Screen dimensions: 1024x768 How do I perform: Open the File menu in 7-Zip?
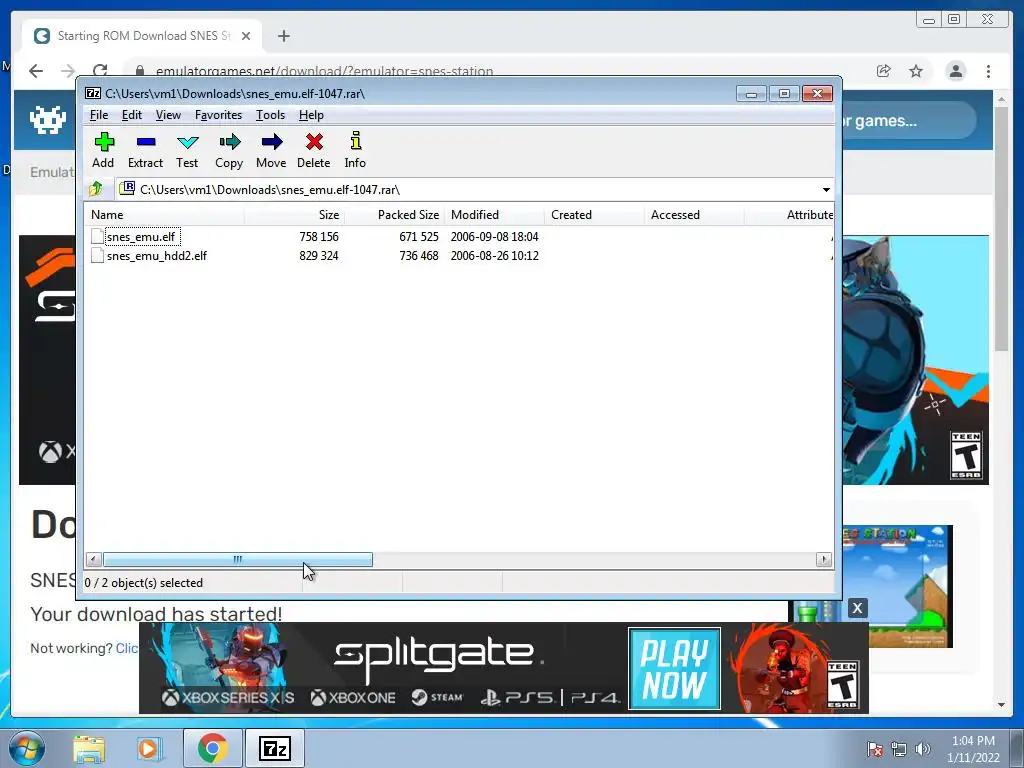tap(99, 115)
